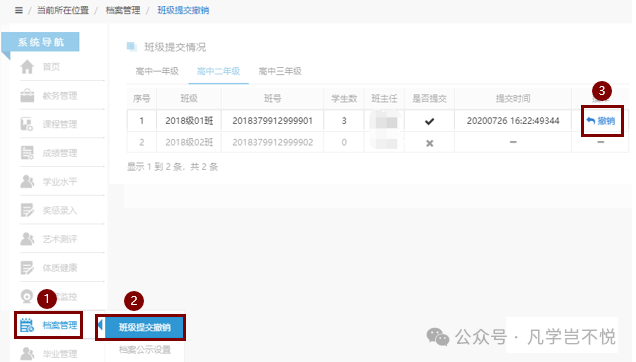636x362 pixels.
Task: Click class number 2018379912999902
Action: pos(272,142)
